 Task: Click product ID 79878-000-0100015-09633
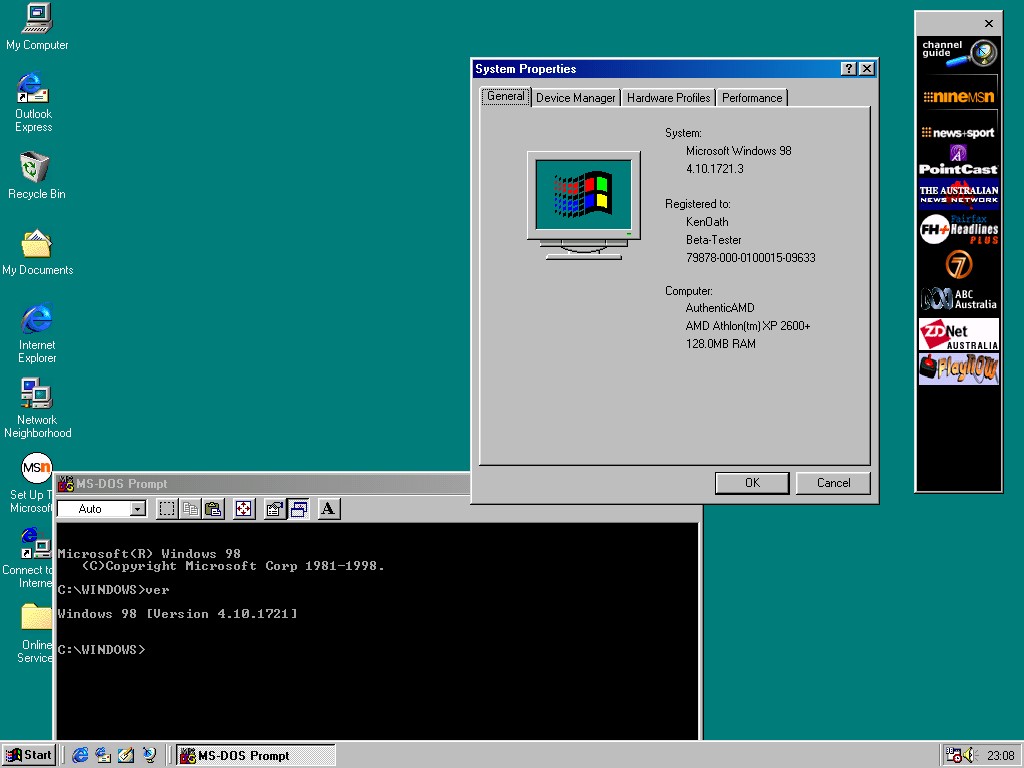coord(750,258)
